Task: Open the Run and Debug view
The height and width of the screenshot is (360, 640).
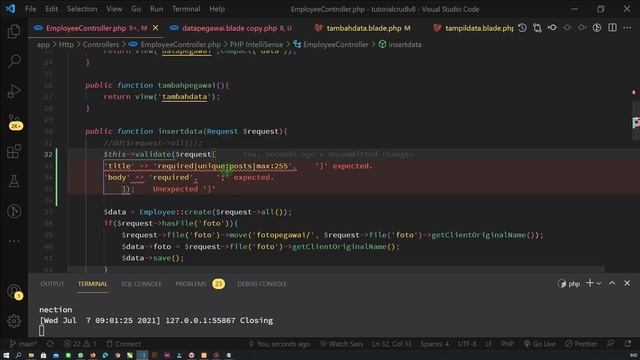Action: click(14, 91)
